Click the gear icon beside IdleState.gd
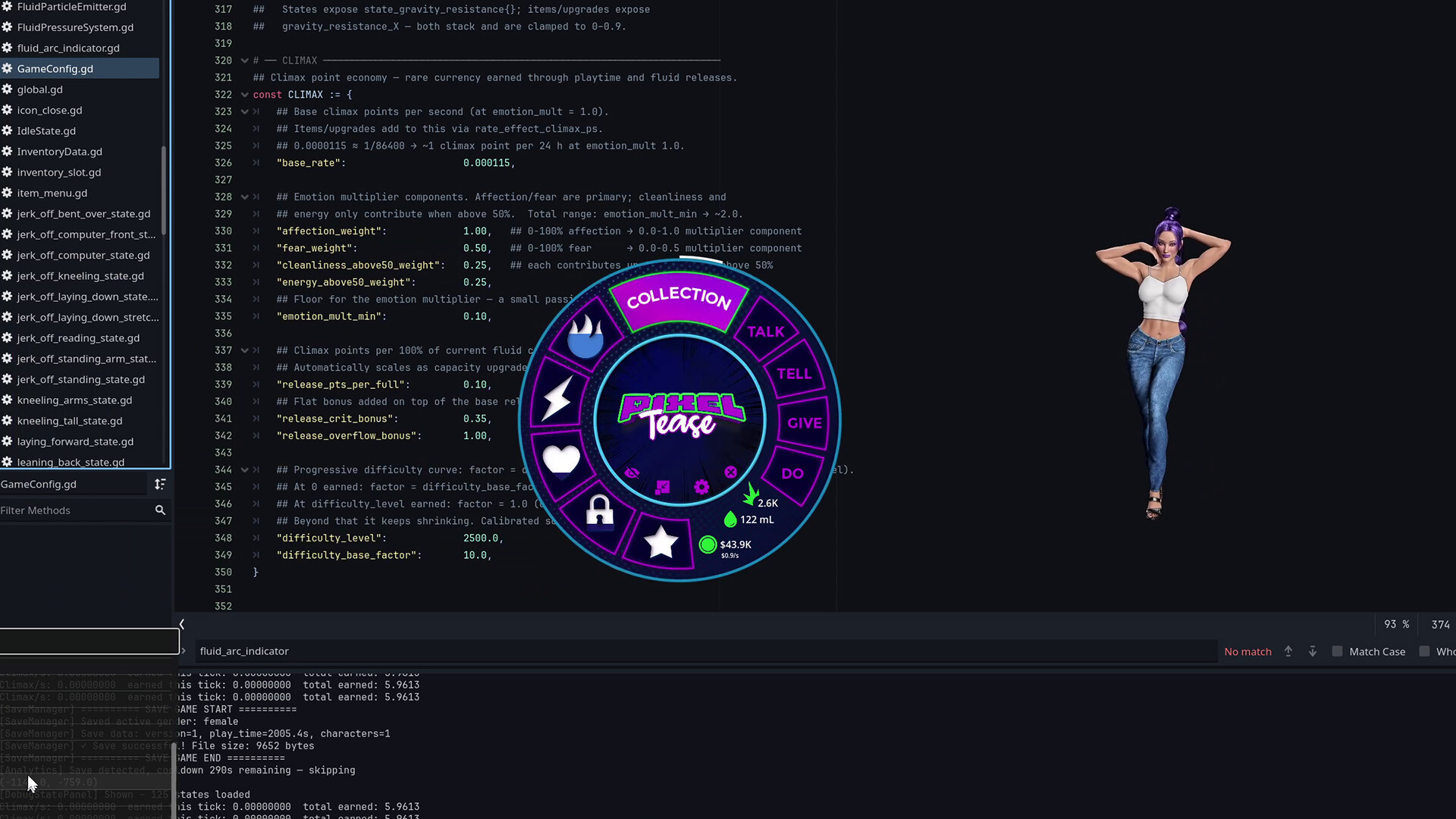The image size is (1456, 819). click(7, 130)
